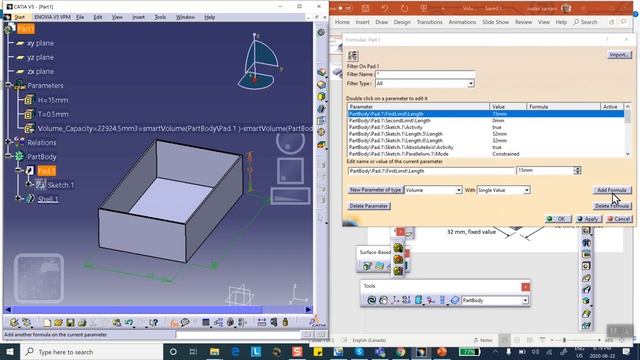The width and height of the screenshot is (640, 360).
Task: Click the Design Table icon in toolbar
Action: pos(206,323)
